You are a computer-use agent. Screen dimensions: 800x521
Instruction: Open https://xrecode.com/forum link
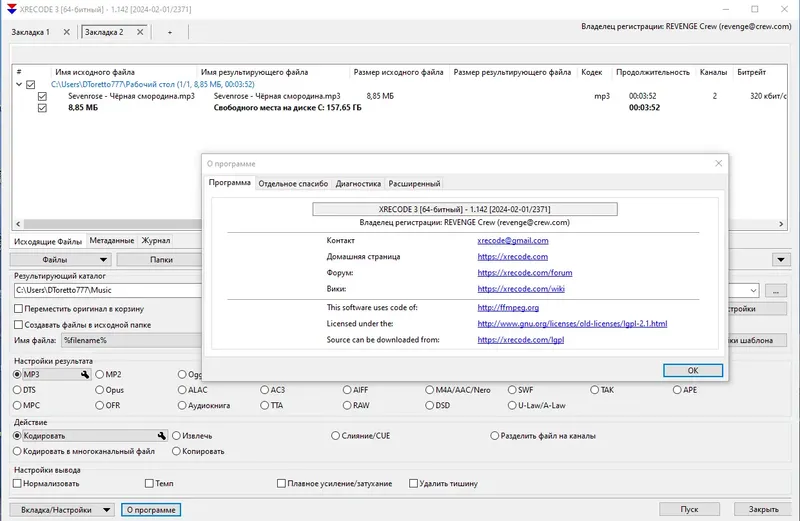(524, 272)
